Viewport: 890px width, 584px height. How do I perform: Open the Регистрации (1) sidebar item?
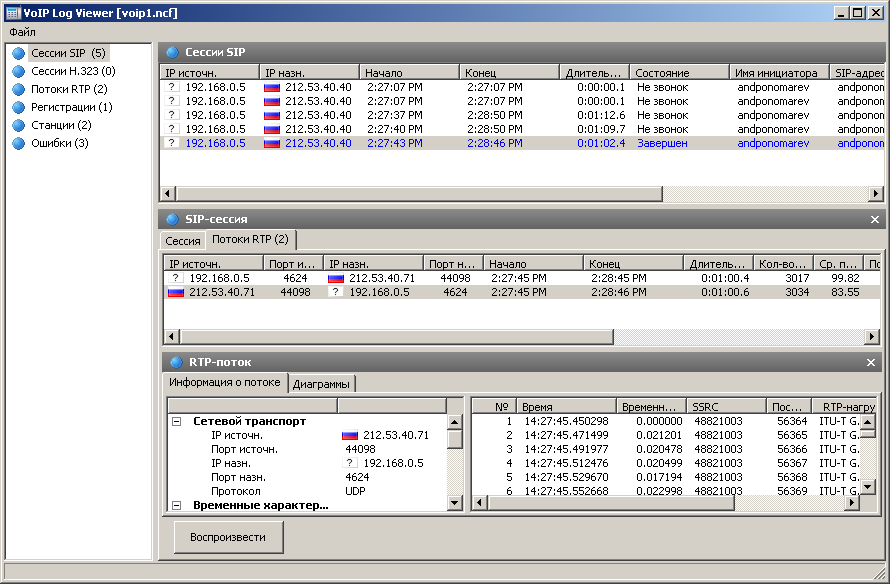pyautogui.click(x=72, y=107)
